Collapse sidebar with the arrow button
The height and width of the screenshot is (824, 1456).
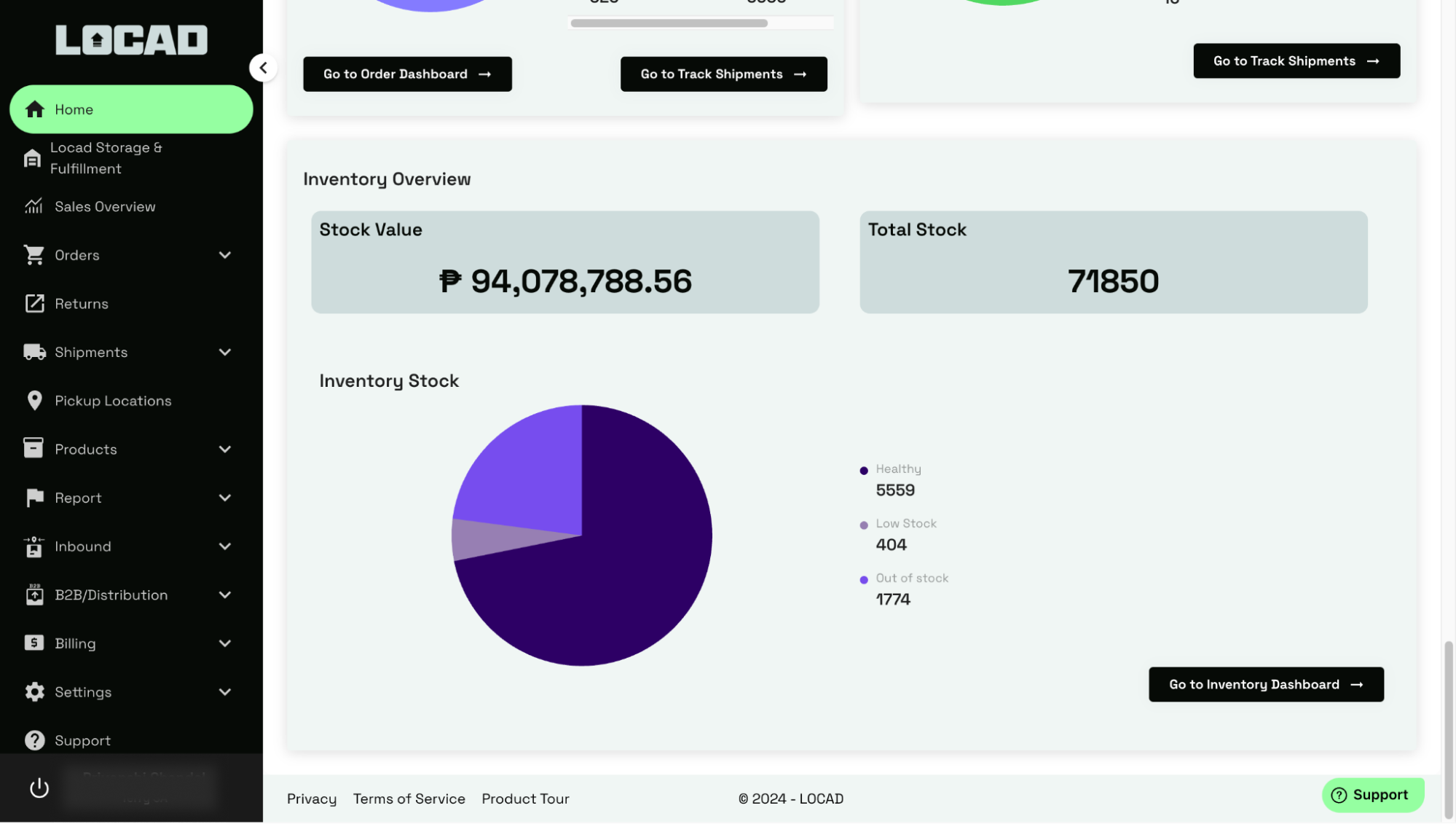(263, 68)
